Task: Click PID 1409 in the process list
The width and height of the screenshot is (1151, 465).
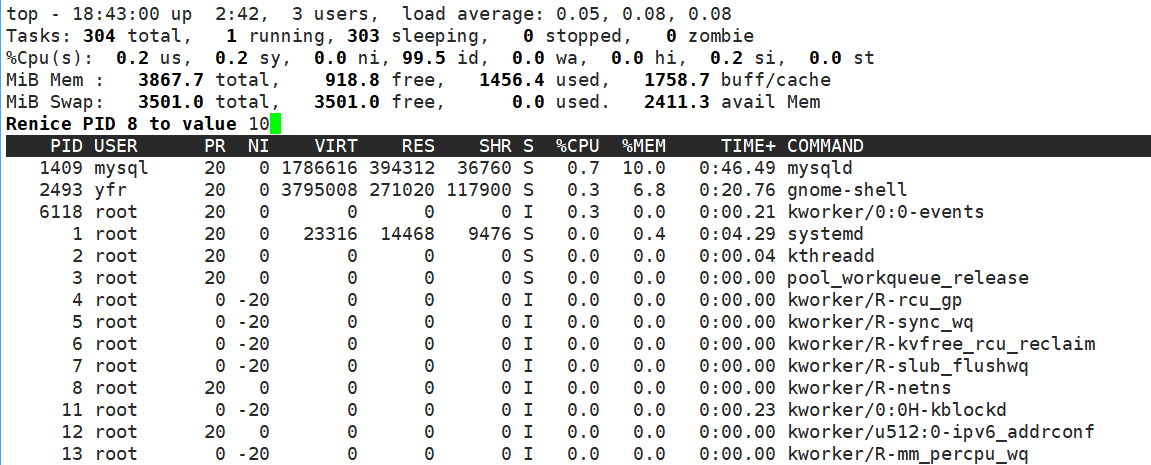Action: [60, 168]
